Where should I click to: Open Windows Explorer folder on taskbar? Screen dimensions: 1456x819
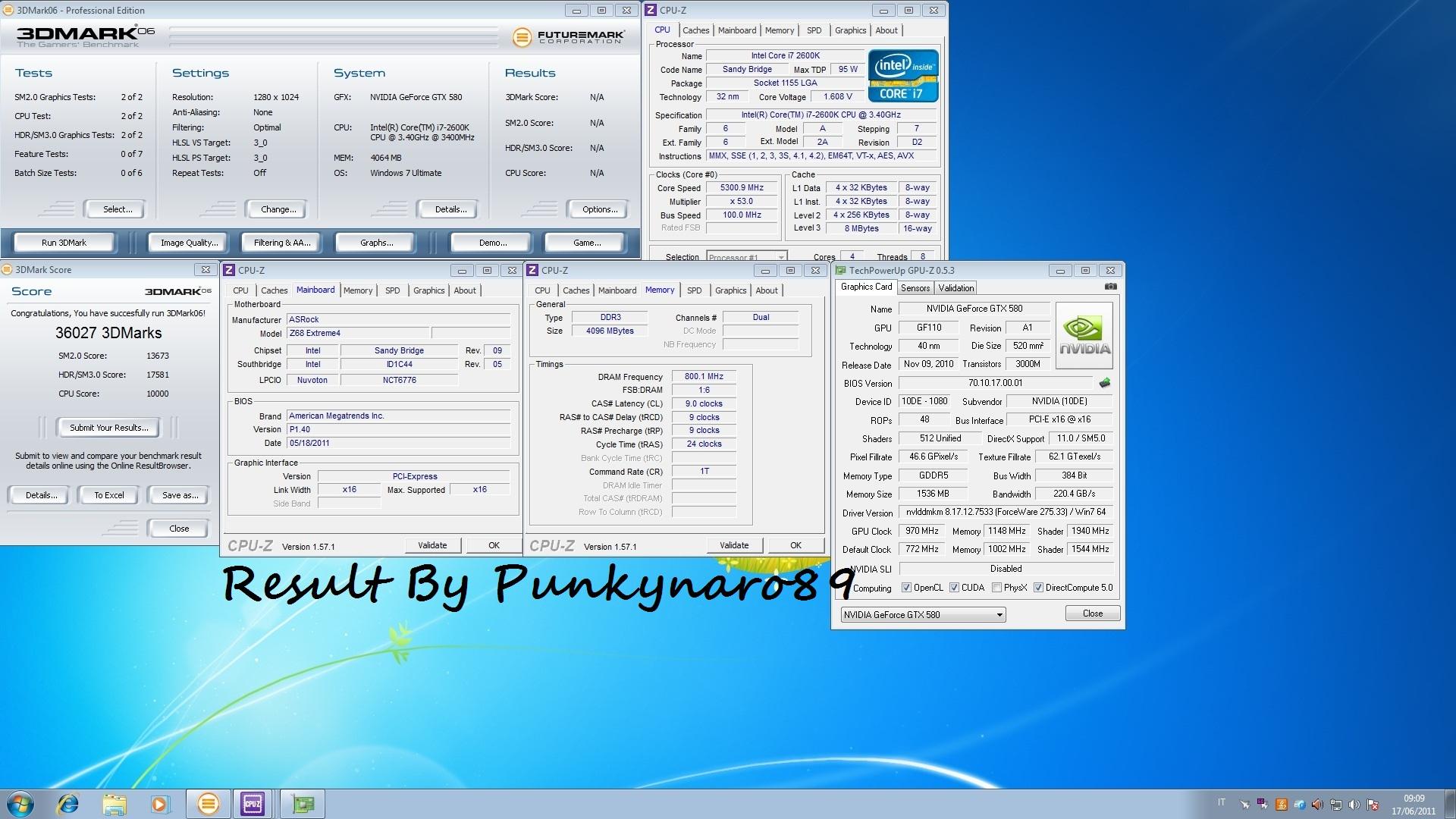pos(115,804)
